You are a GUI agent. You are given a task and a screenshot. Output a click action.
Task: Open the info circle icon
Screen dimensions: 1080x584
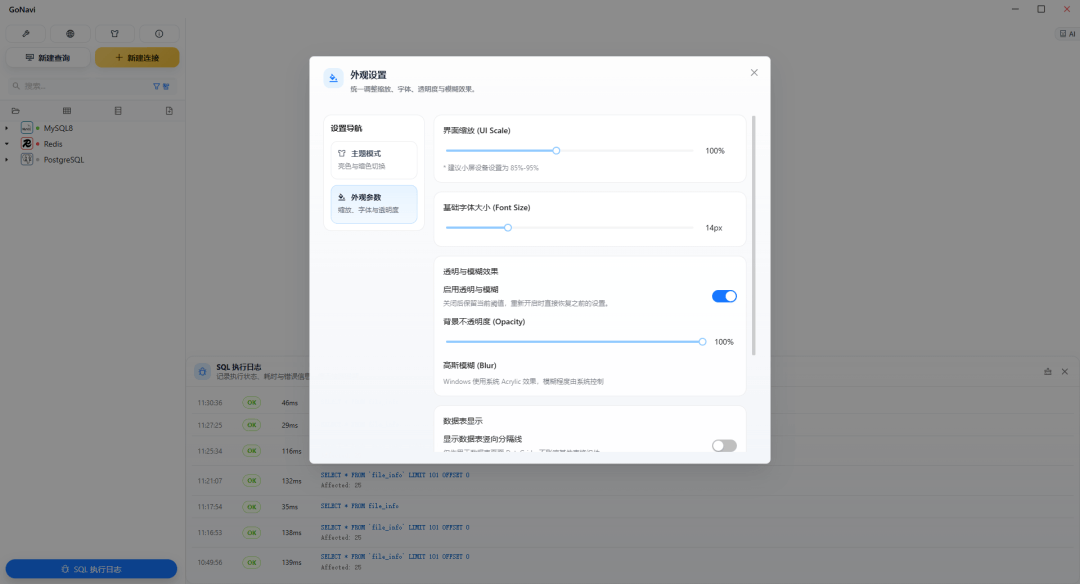click(159, 34)
